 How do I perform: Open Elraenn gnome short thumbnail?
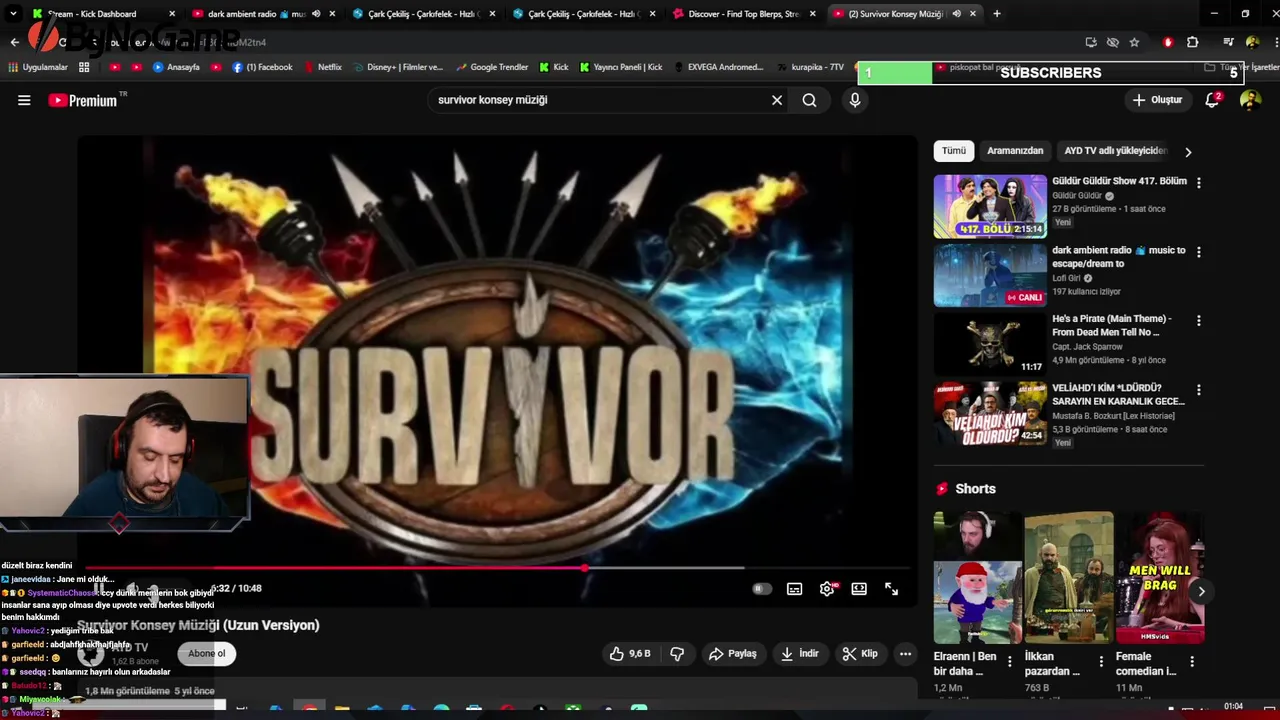pos(977,577)
